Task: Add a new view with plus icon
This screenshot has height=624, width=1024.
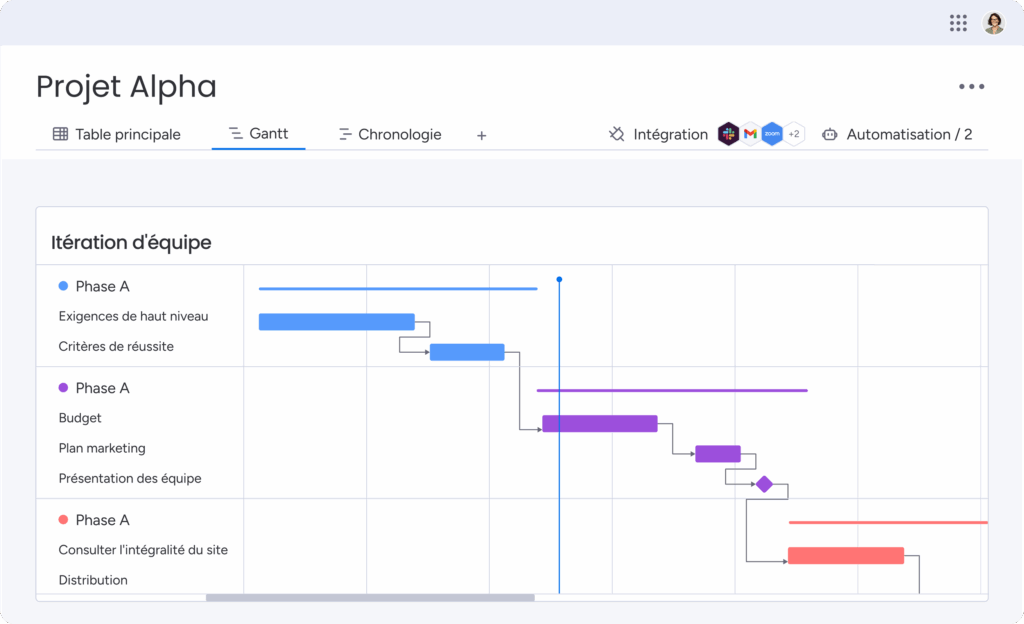Action: 481,136
